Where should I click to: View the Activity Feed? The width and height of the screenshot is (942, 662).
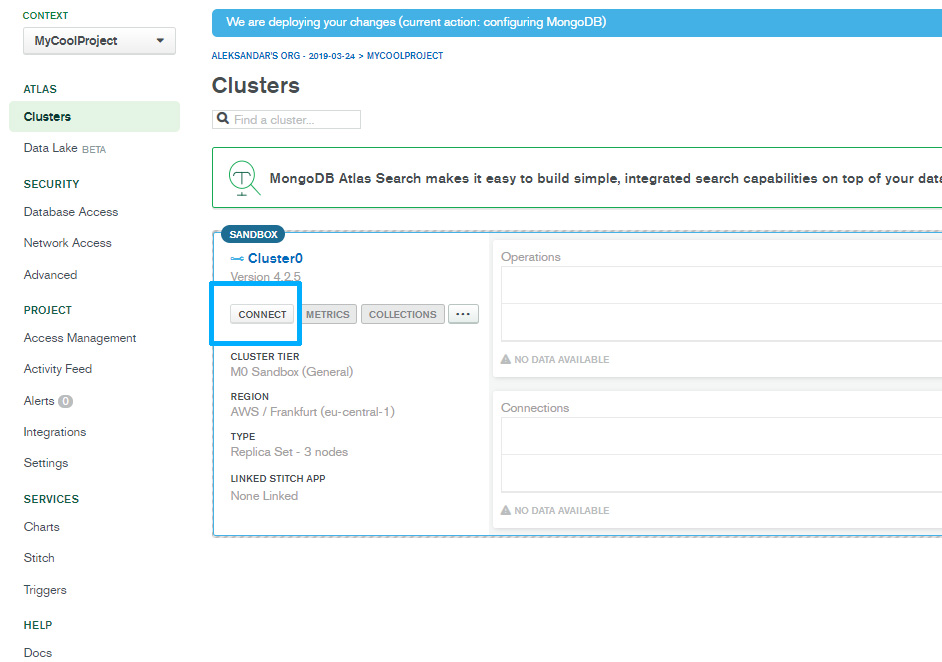pyautogui.click(x=58, y=369)
